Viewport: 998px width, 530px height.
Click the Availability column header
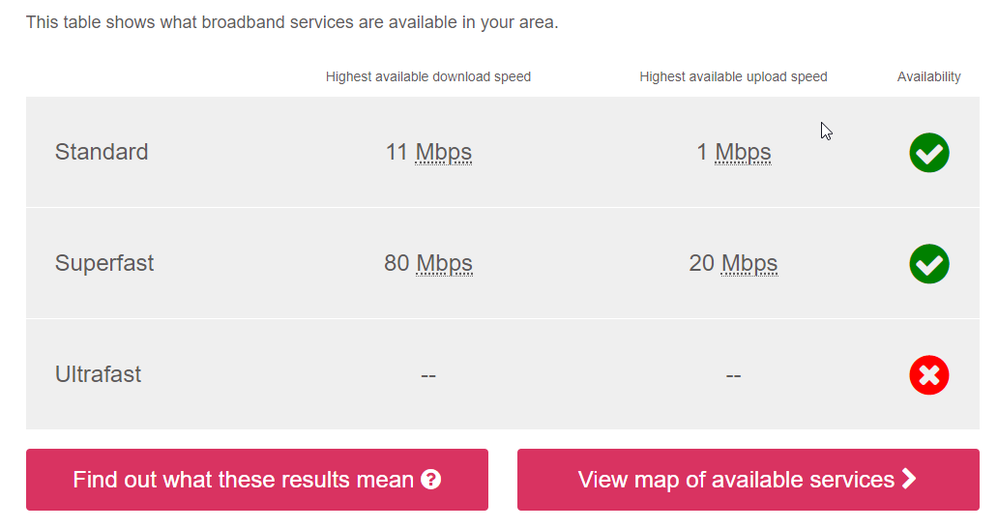(929, 77)
